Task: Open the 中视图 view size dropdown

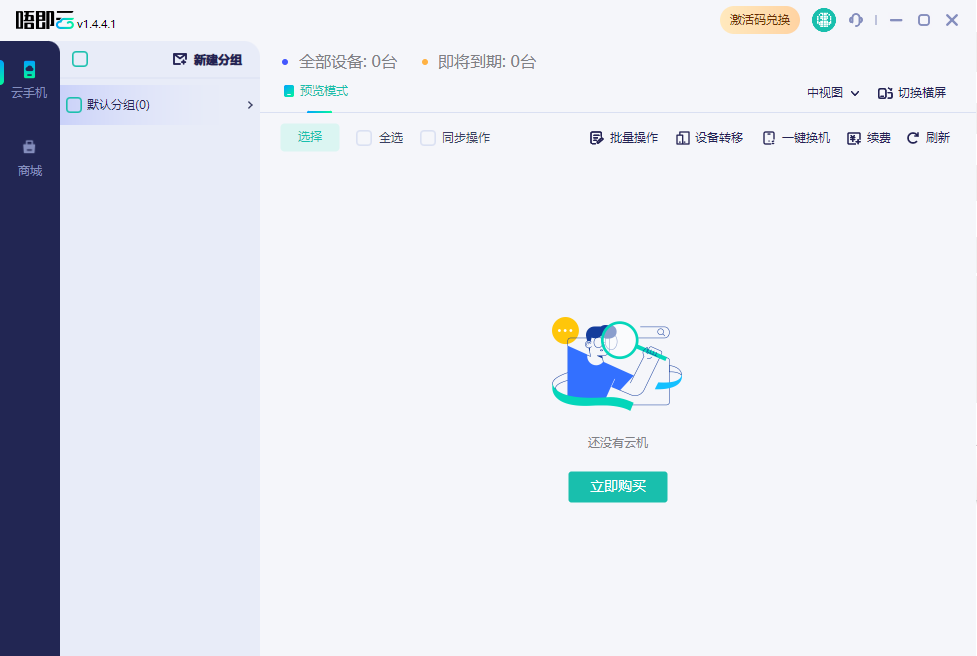Action: [x=830, y=91]
